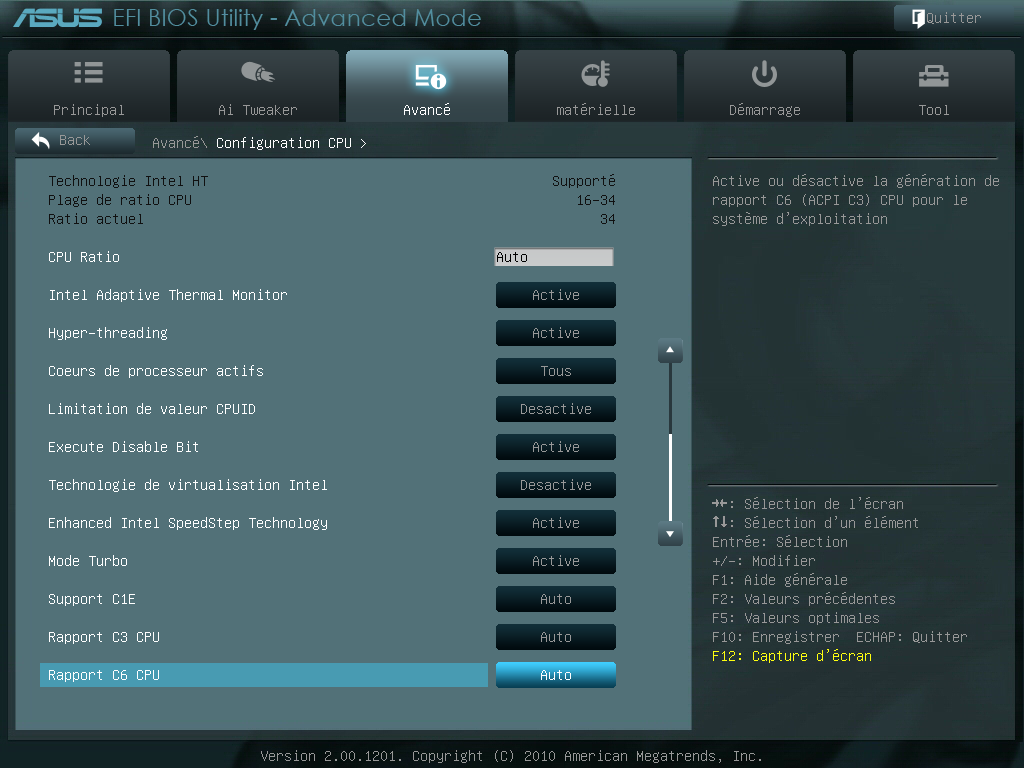Open the Rapport C6 CPU dropdown

[x=555, y=675]
